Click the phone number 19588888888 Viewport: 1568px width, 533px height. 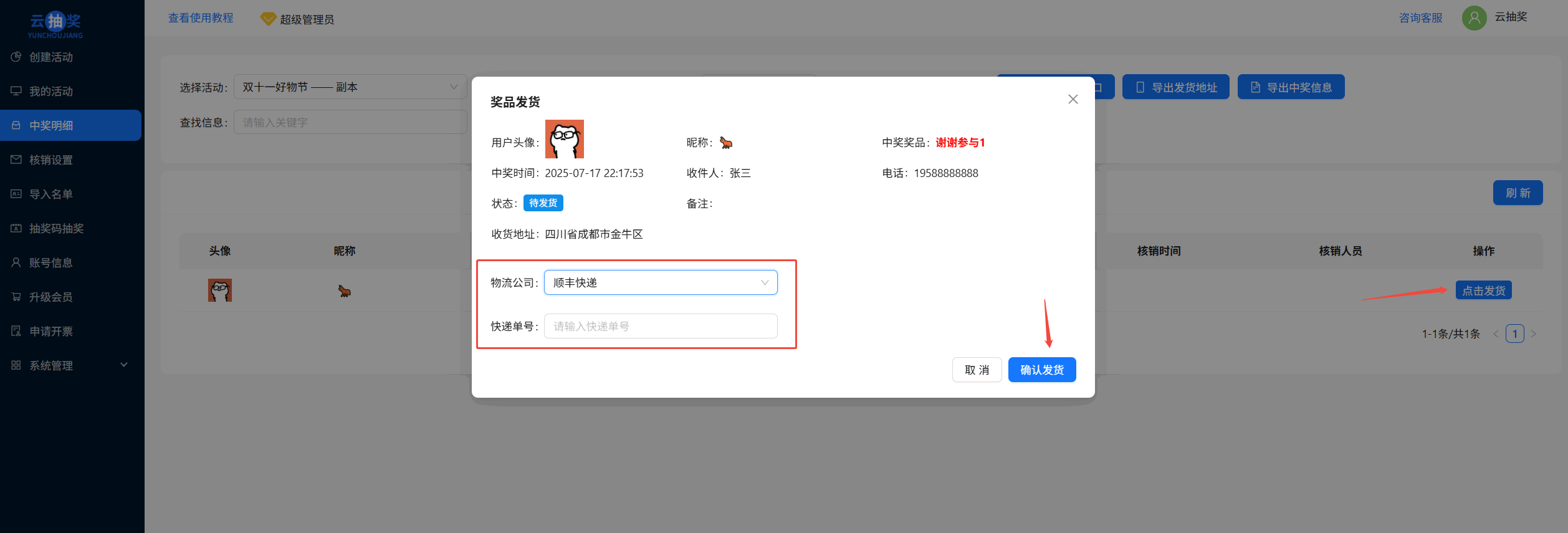[945, 173]
